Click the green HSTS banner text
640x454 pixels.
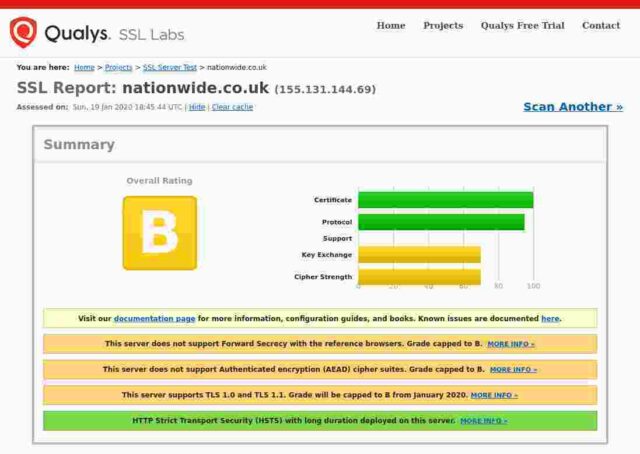click(x=293, y=421)
